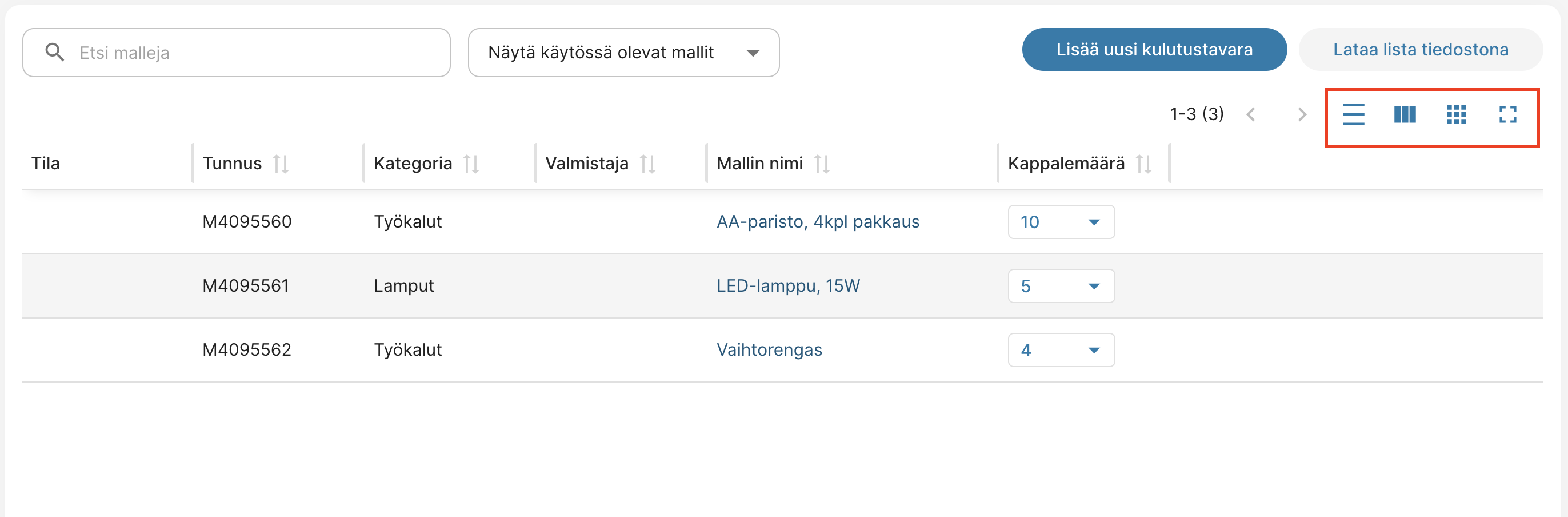Click Lataa lista tiedostona button
This screenshot has height=517, width=1568.
(x=1420, y=50)
